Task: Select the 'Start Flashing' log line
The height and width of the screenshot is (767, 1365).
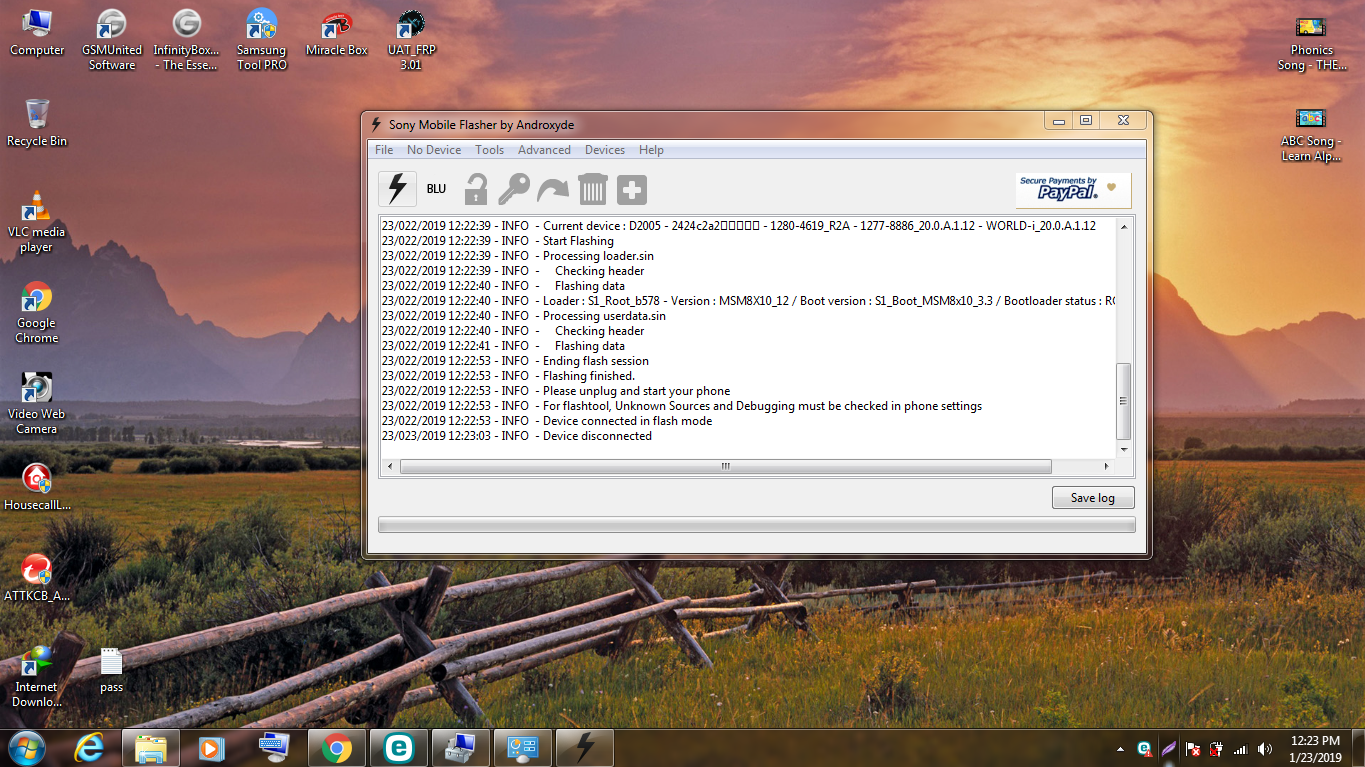Action: click(498, 241)
